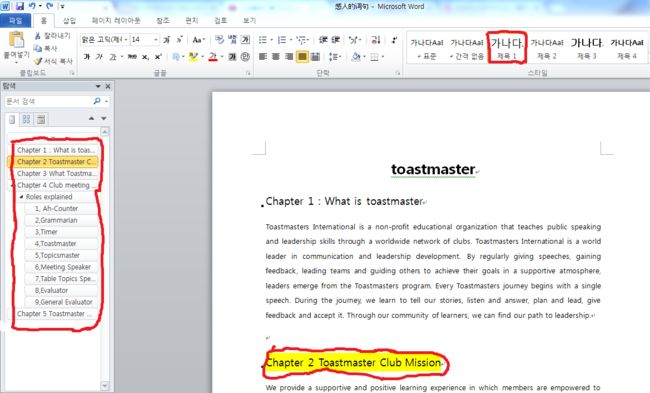Jump to the previous heading in the navigation pane
Image resolution: width=650 pixels, height=393 pixels.
pos(91,119)
